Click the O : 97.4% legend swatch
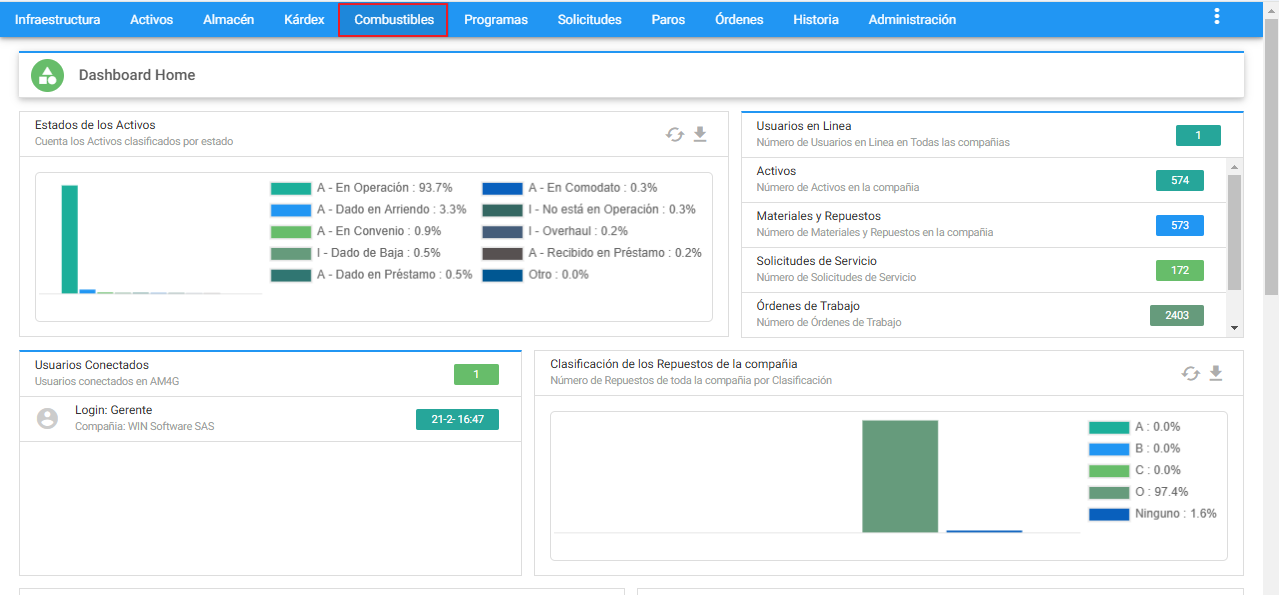Screen dimensions: 1279x595 tap(1109, 492)
